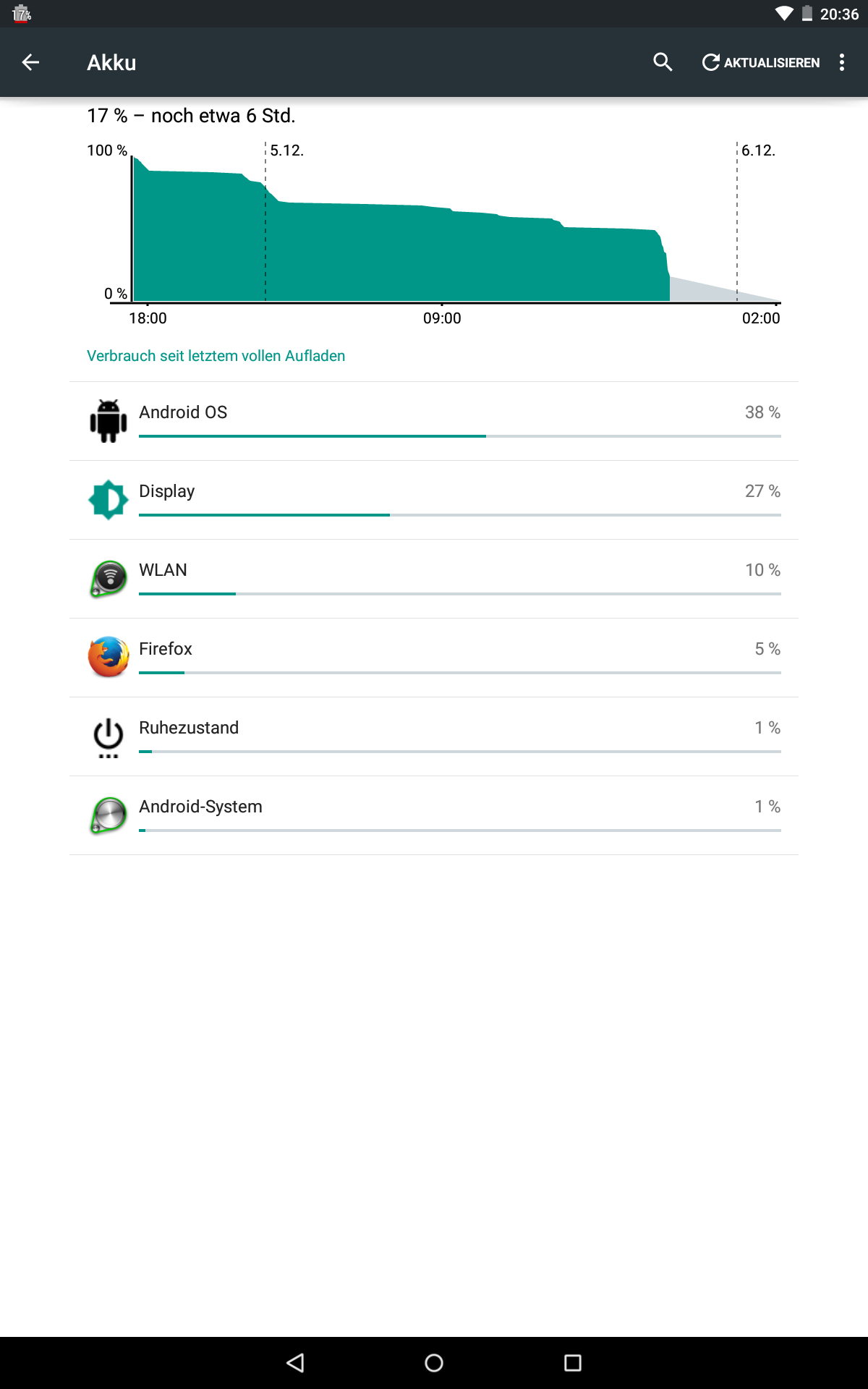The height and width of the screenshot is (1389, 868).
Task: Open the Akku screen title area
Action: coord(112,62)
